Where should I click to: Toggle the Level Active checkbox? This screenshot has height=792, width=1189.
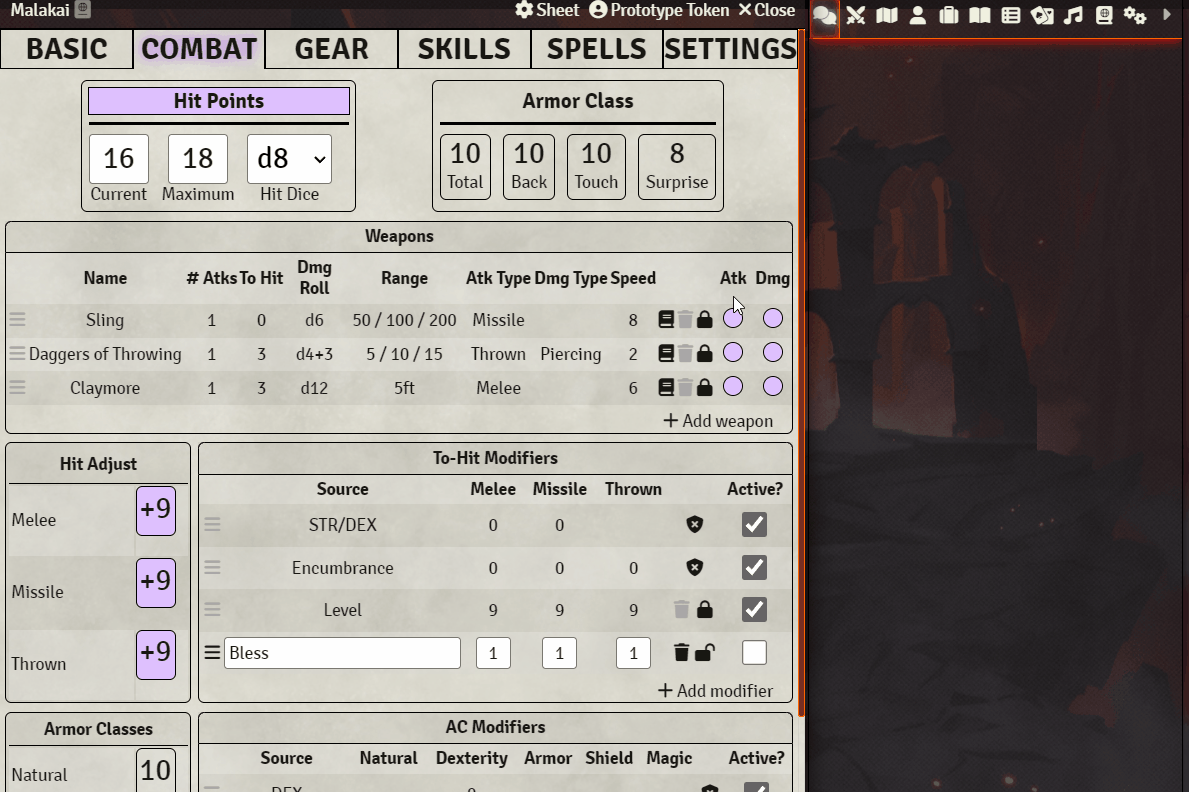pyautogui.click(x=754, y=609)
